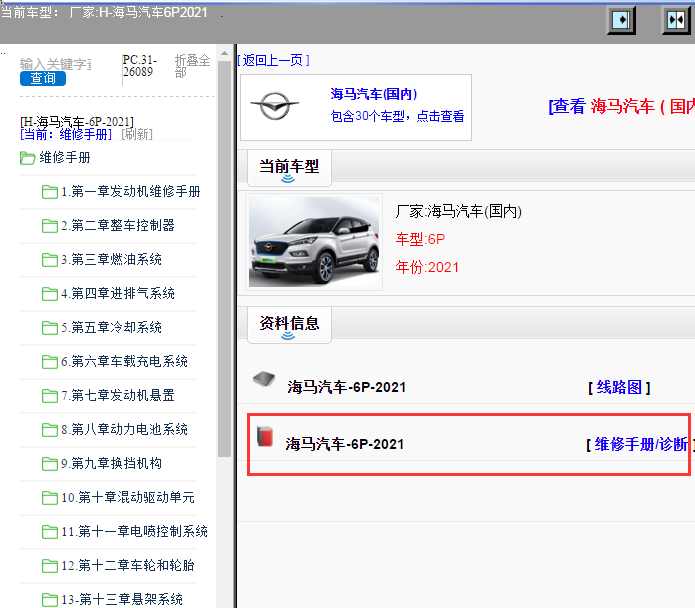Click folder icon for 第六章车载充电系统

(50, 362)
